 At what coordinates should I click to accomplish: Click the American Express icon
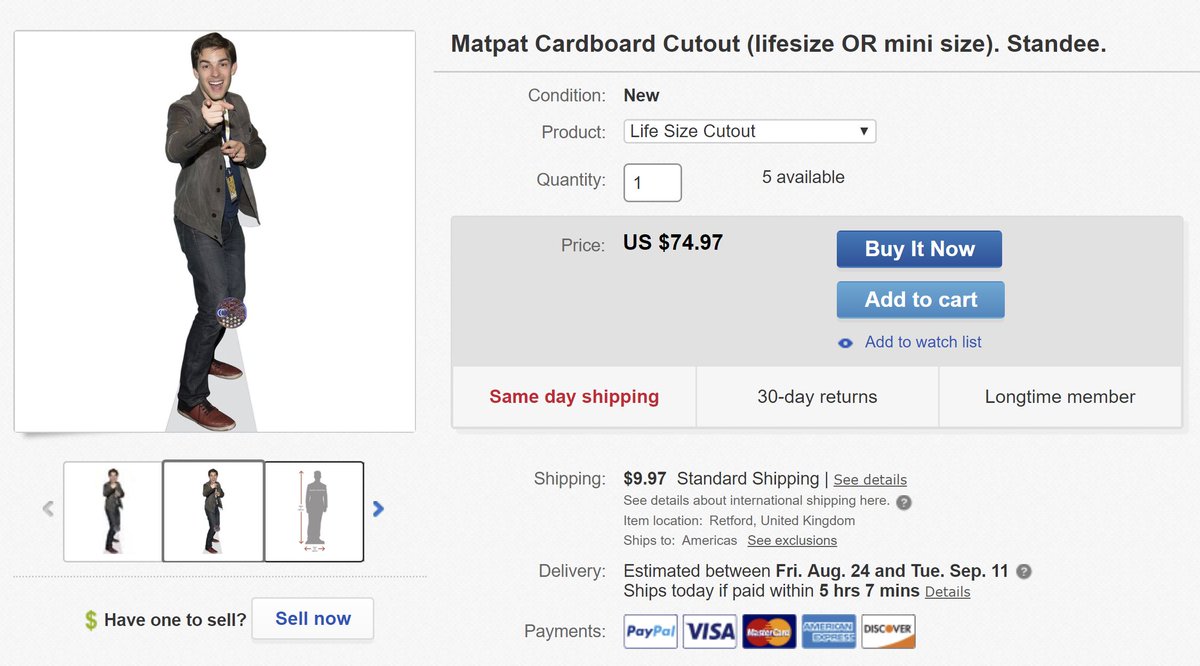(x=828, y=631)
